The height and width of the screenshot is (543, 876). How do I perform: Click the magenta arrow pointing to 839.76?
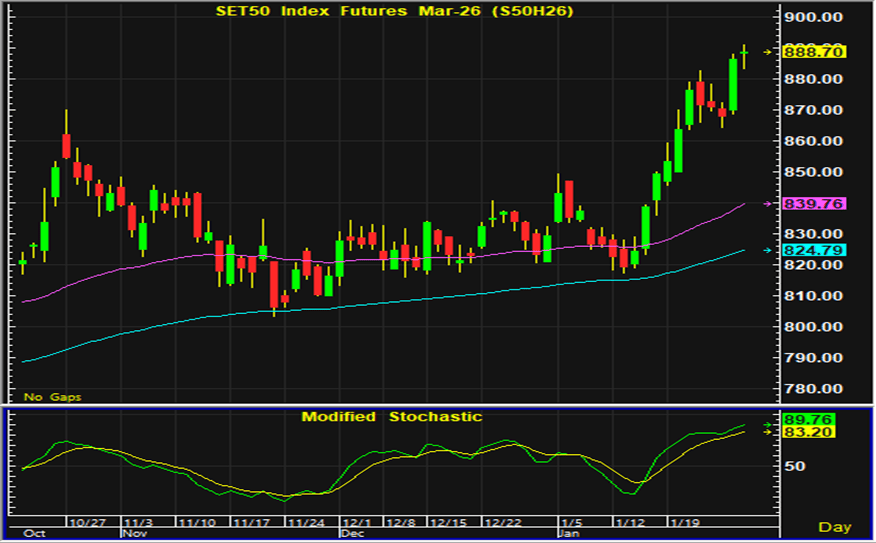click(767, 203)
